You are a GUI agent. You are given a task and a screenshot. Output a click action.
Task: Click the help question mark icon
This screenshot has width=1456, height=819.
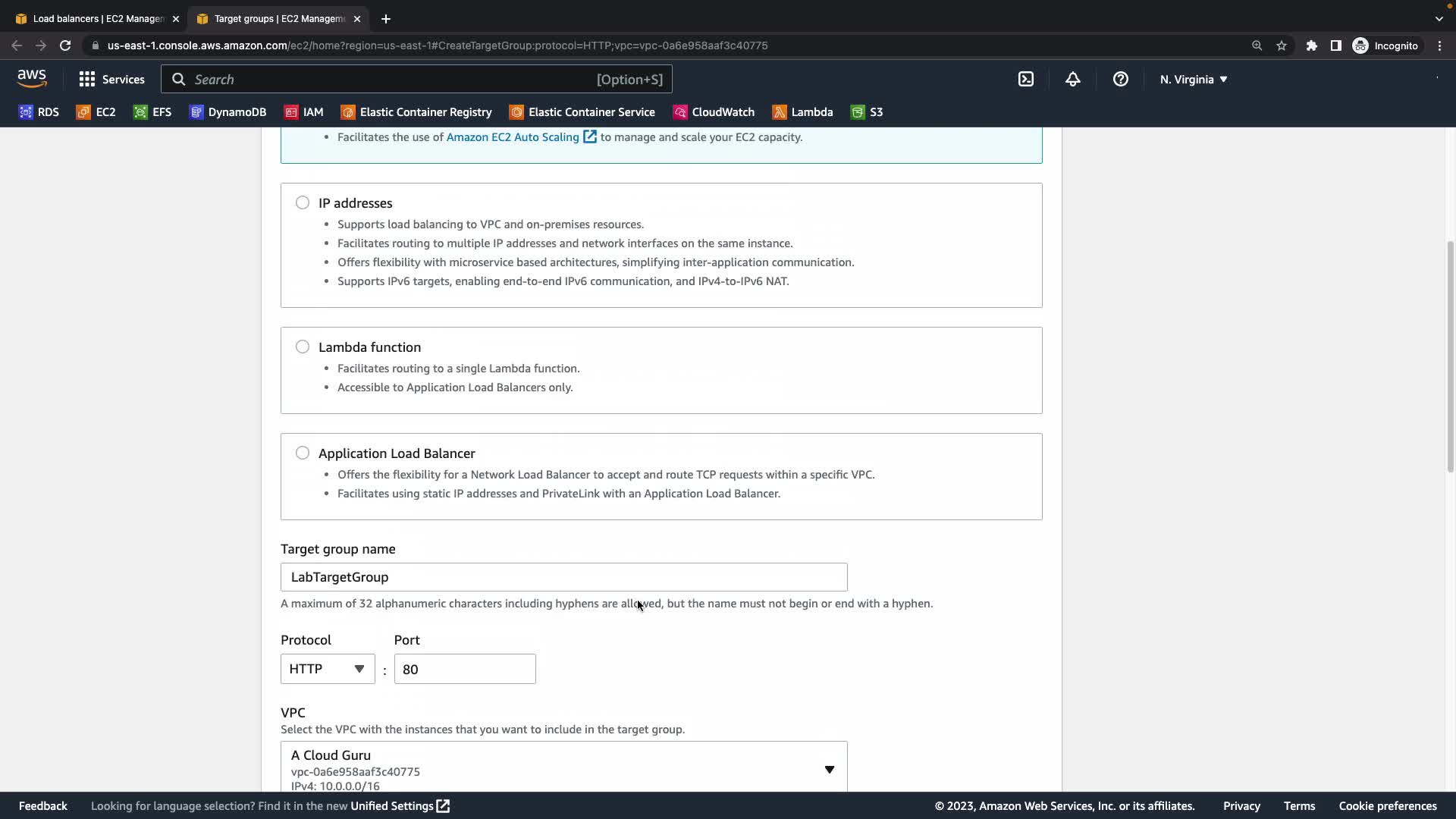1120,79
